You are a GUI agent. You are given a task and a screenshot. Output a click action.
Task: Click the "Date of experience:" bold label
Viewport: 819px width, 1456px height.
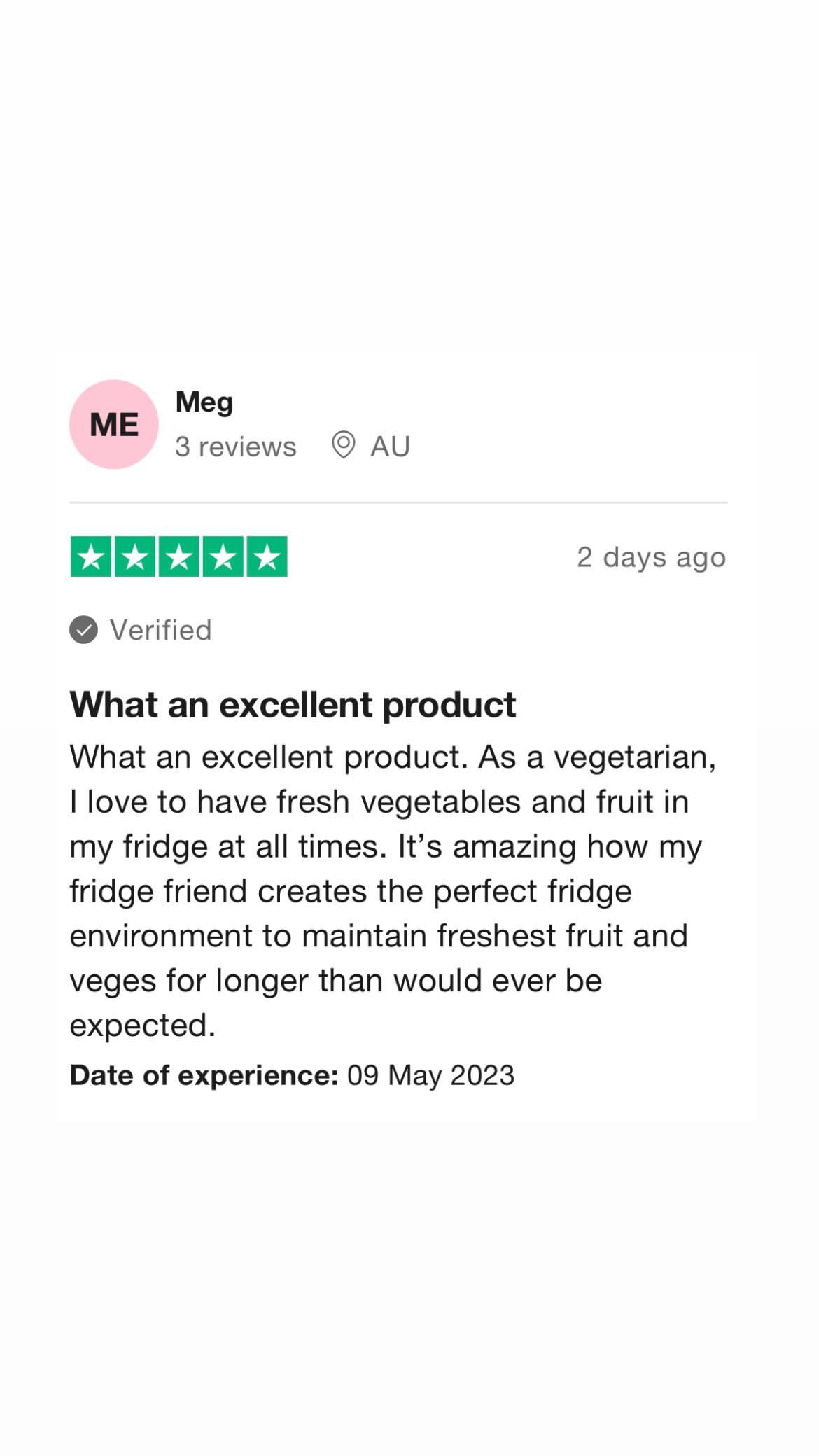click(x=204, y=1075)
